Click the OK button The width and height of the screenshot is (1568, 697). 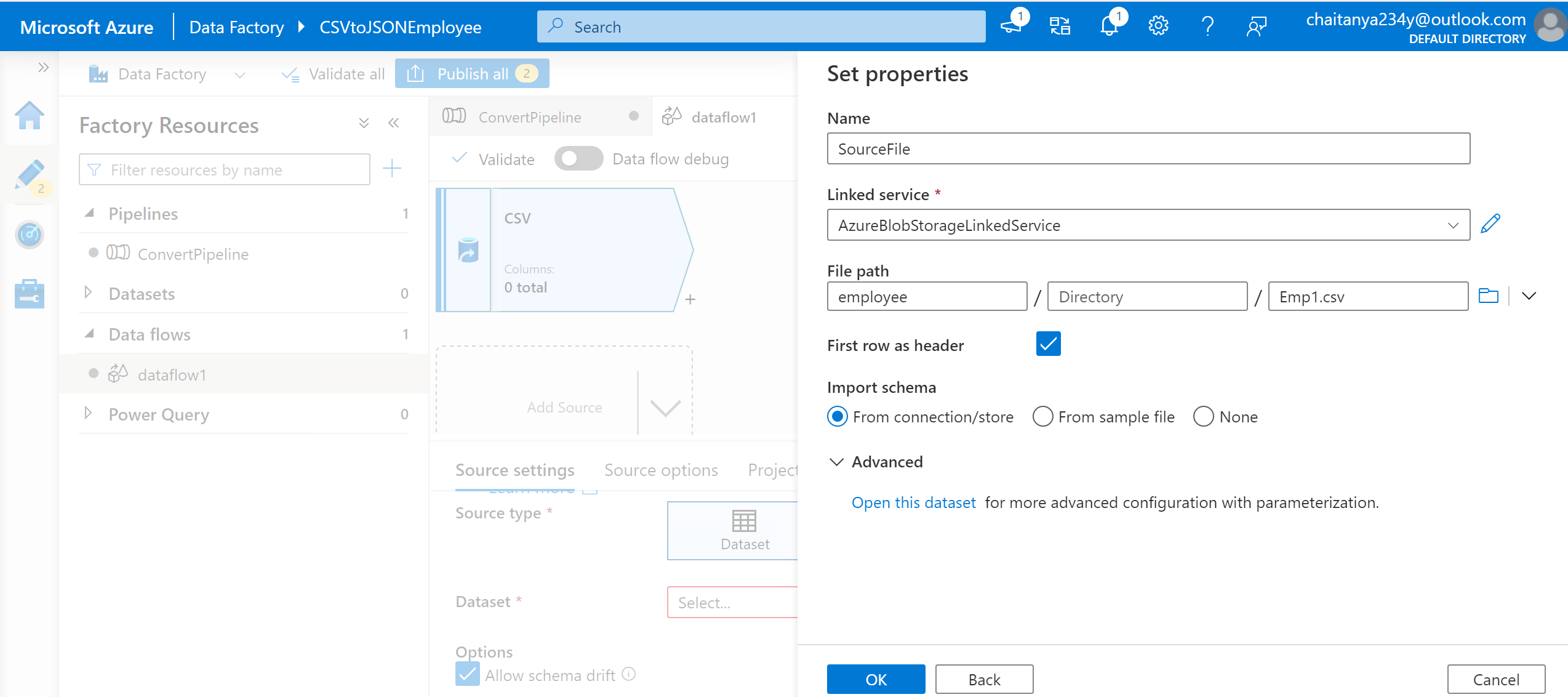pyautogui.click(x=876, y=679)
